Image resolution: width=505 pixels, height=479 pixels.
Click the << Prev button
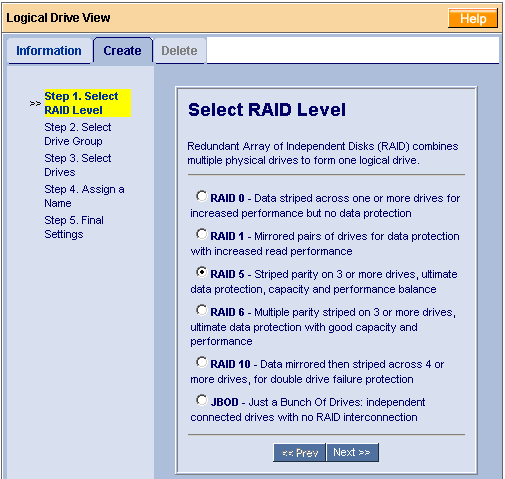coord(299,452)
